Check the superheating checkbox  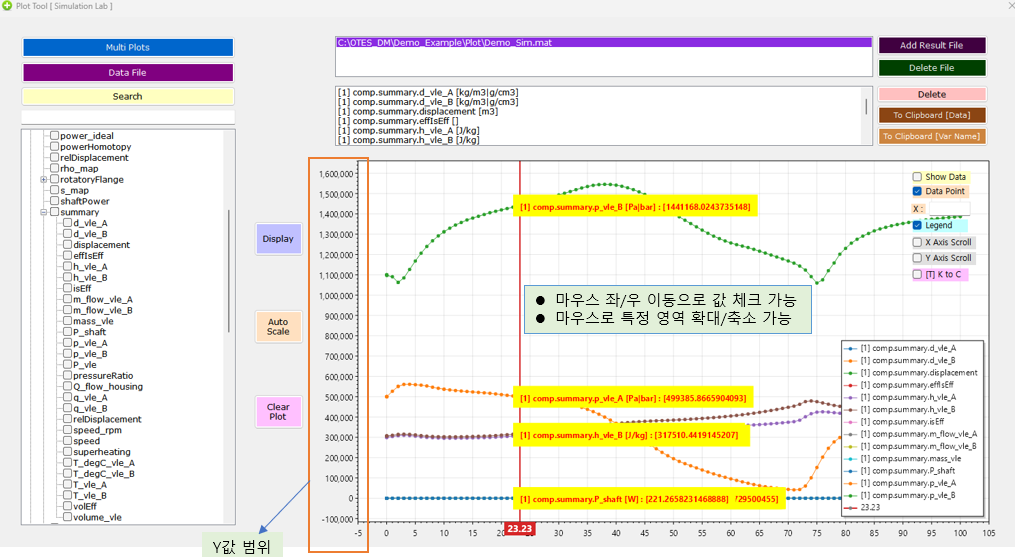pos(67,452)
